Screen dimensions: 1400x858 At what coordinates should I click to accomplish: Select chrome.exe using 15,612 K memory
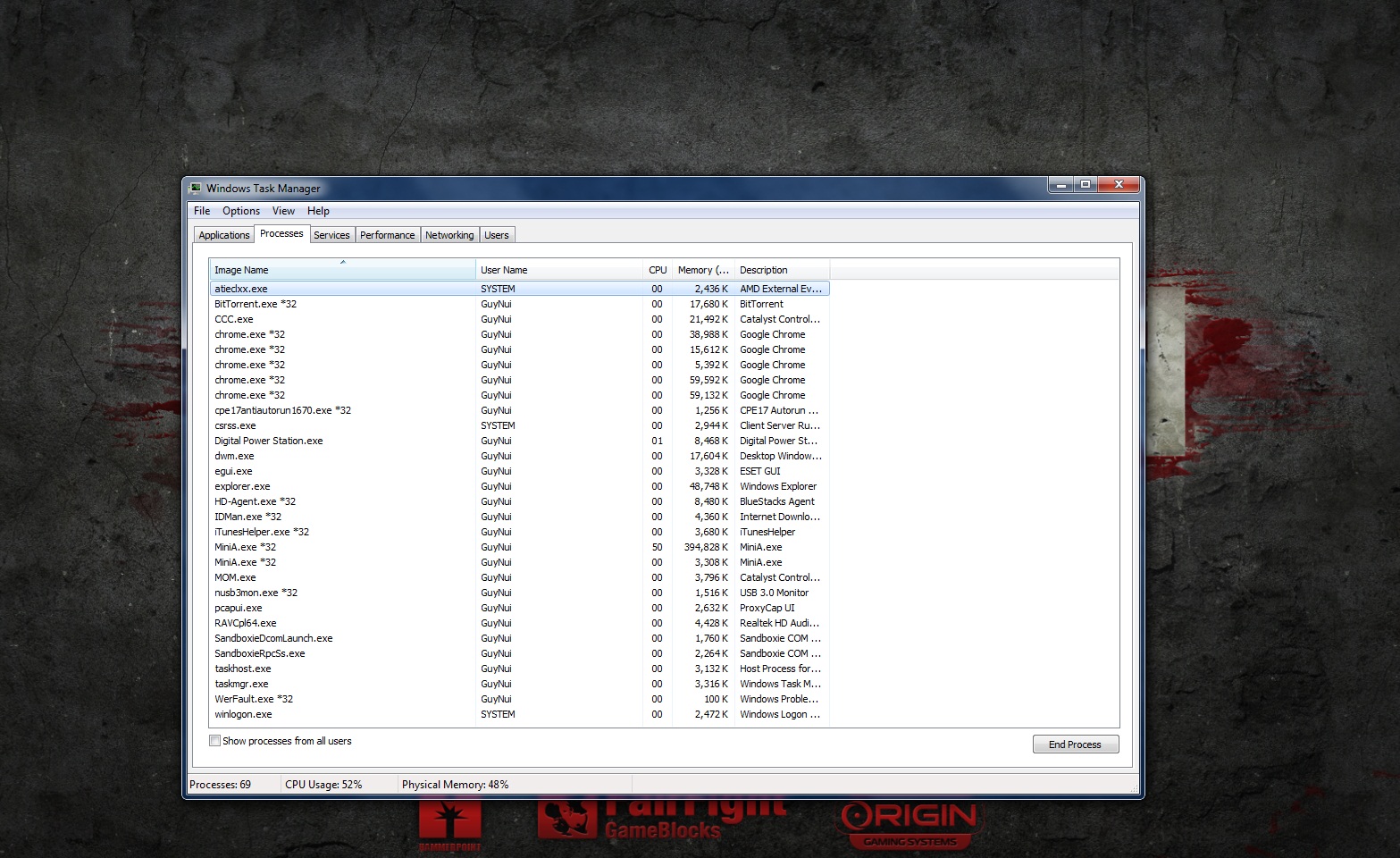pos(520,349)
